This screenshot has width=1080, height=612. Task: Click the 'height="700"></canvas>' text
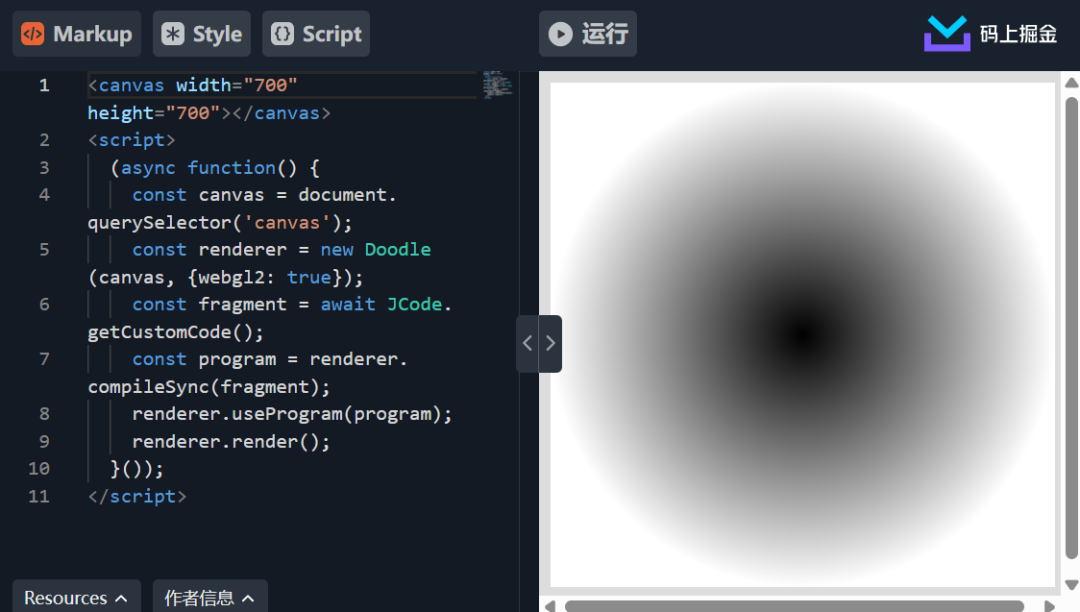point(209,113)
